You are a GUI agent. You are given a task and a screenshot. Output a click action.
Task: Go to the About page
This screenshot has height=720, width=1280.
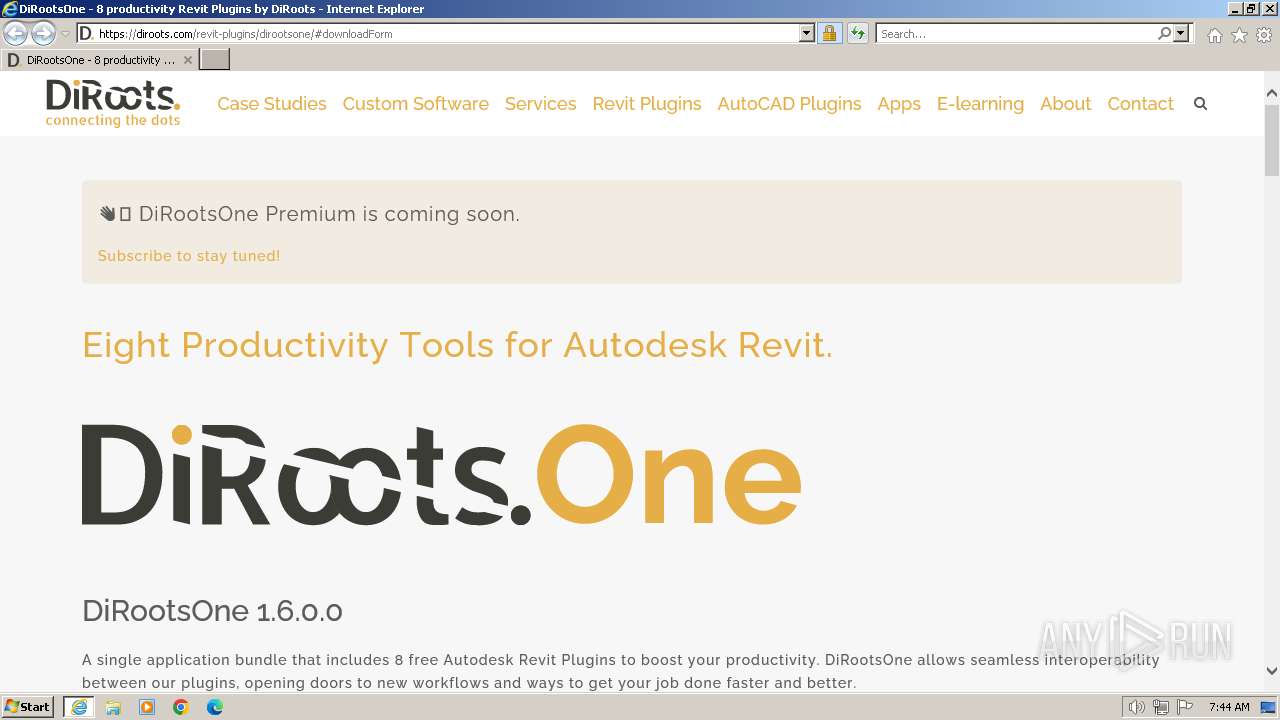point(1065,104)
